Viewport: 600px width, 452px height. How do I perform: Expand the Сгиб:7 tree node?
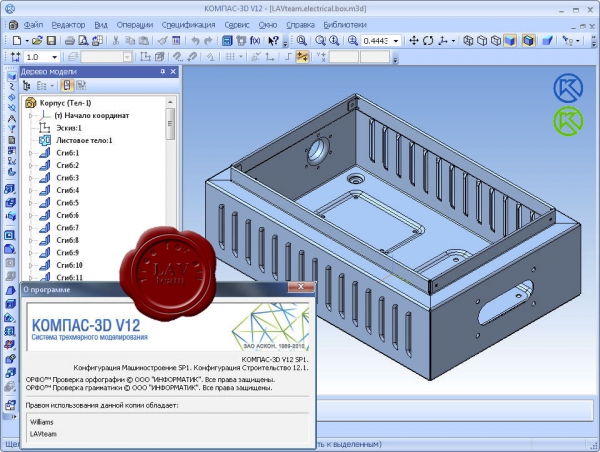(x=31, y=228)
